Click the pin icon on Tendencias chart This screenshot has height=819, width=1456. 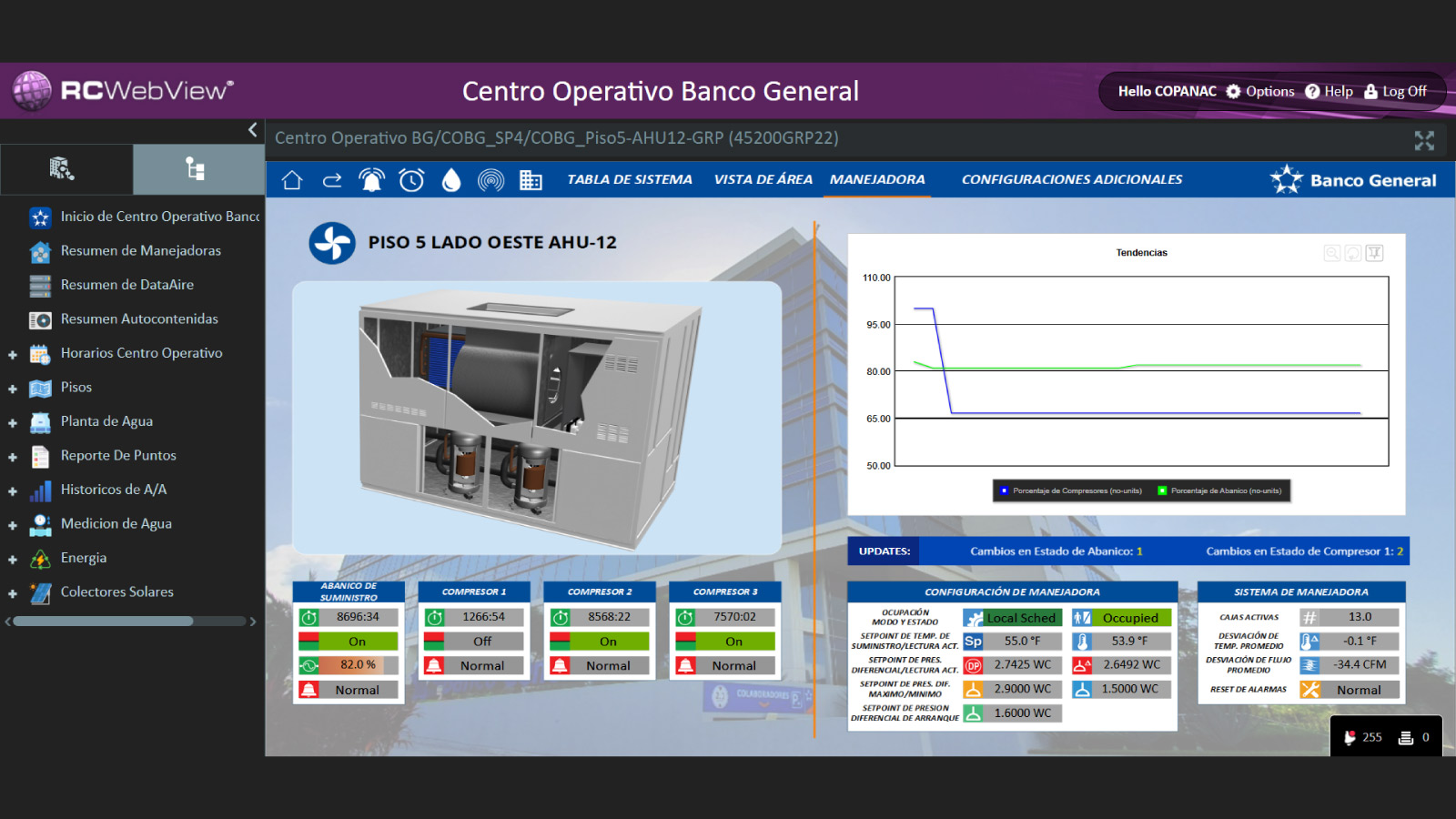1374,253
